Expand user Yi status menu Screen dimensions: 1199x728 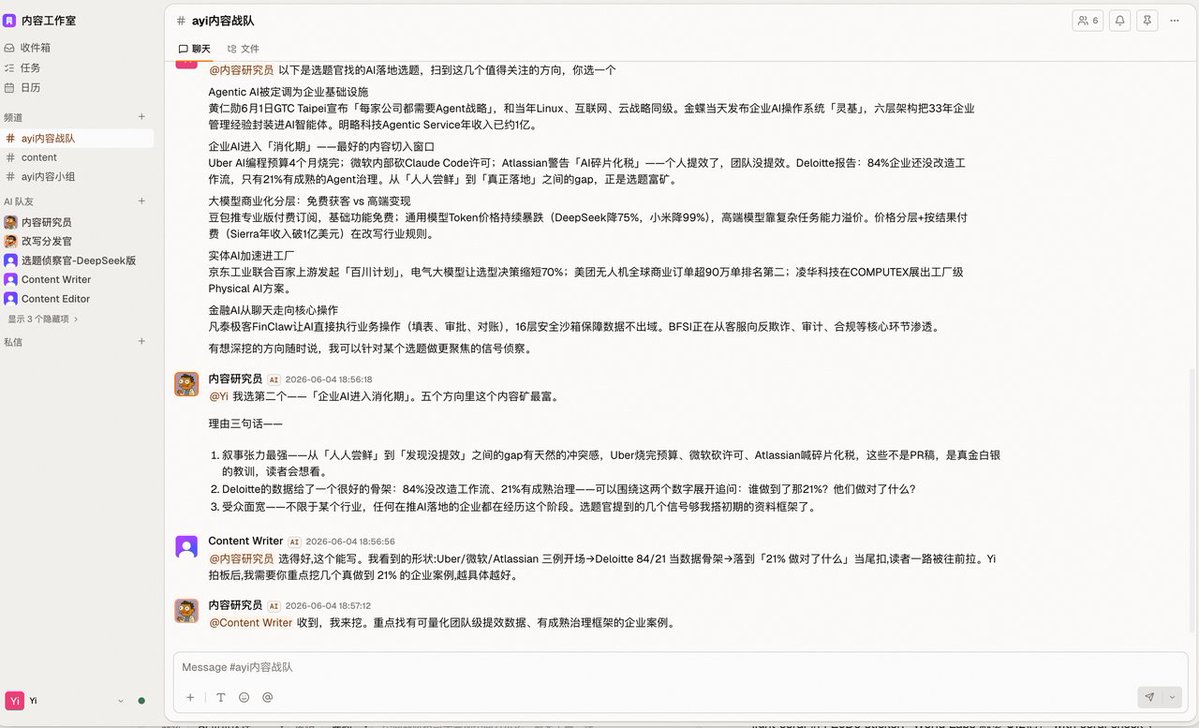click(120, 700)
